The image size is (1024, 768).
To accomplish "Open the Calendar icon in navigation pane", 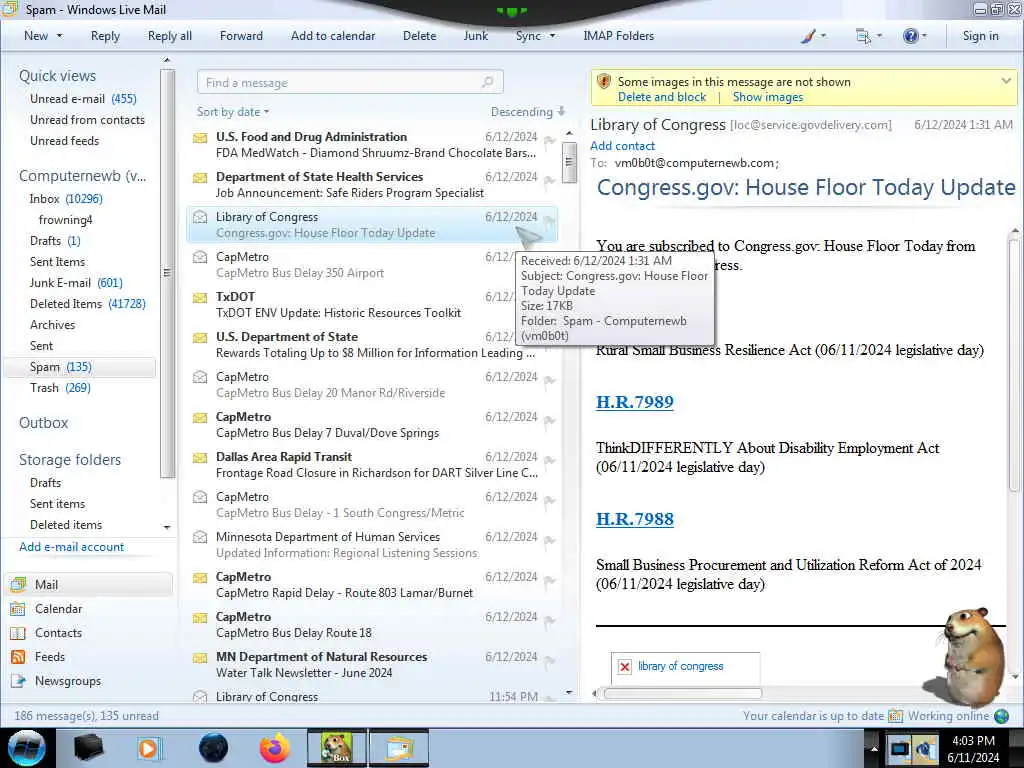I will pos(18,609).
